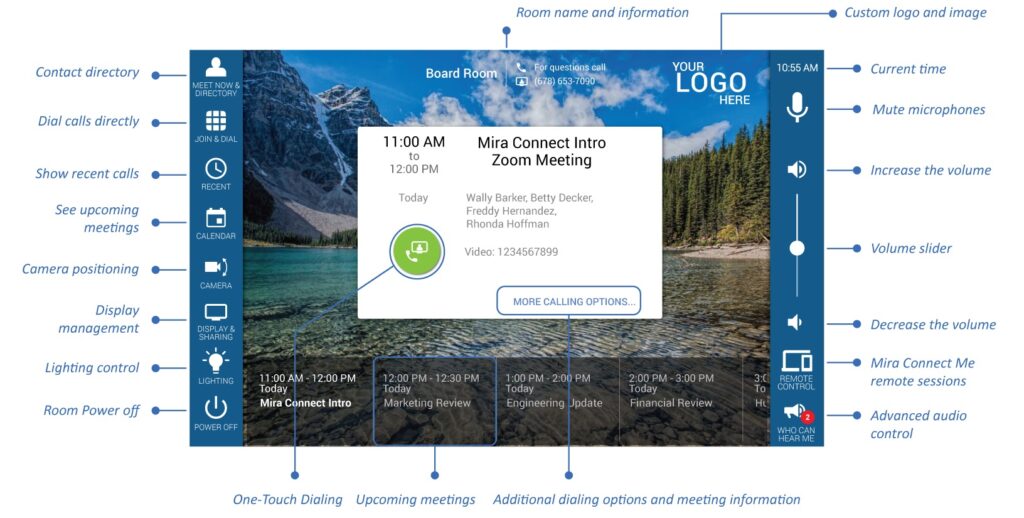Select the Engineering Update meeting
This screenshot has height=518, width=1024.
click(557, 400)
